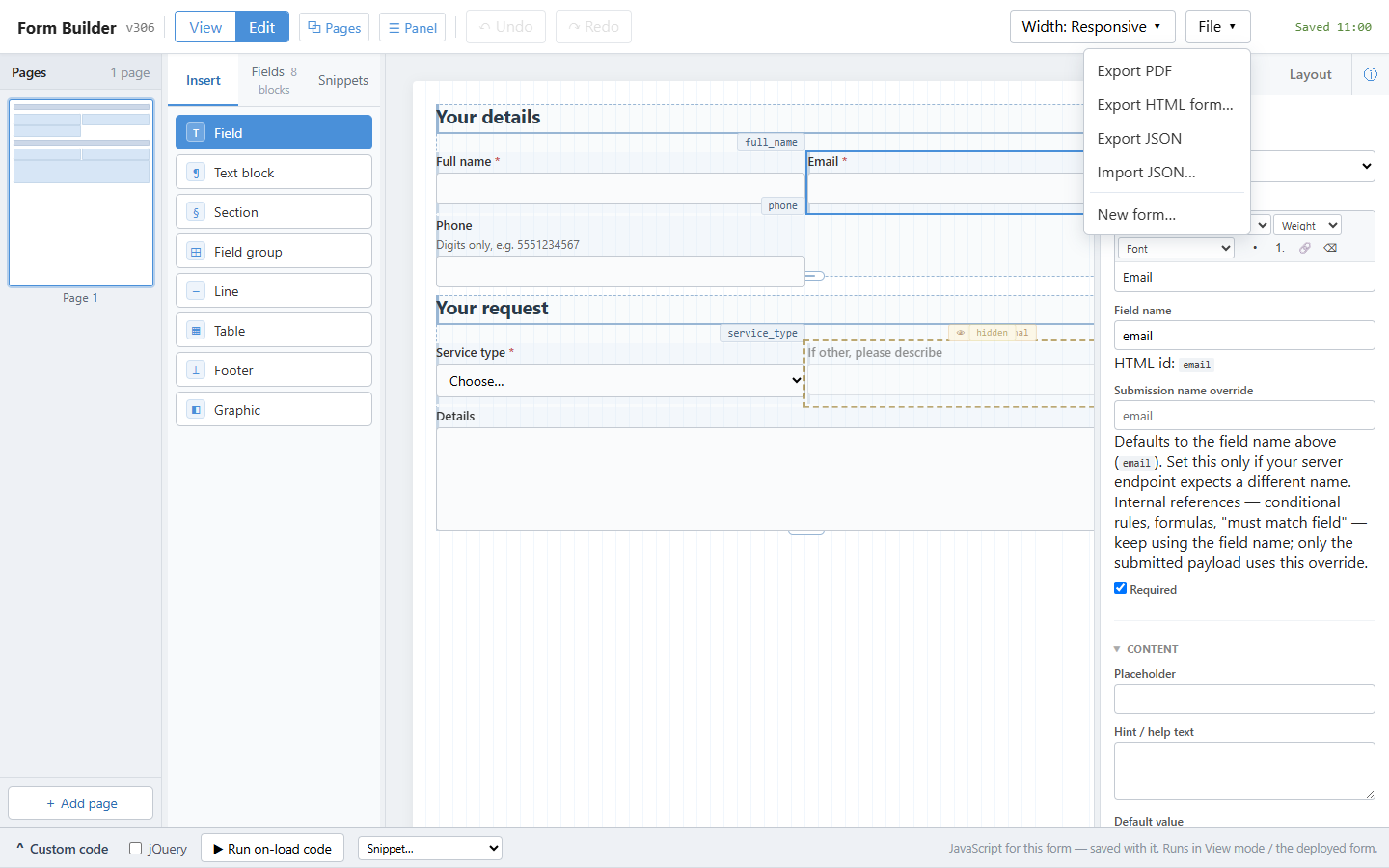Open the Layout tab
Screen dimensions: 1389x868
pyautogui.click(x=1310, y=74)
